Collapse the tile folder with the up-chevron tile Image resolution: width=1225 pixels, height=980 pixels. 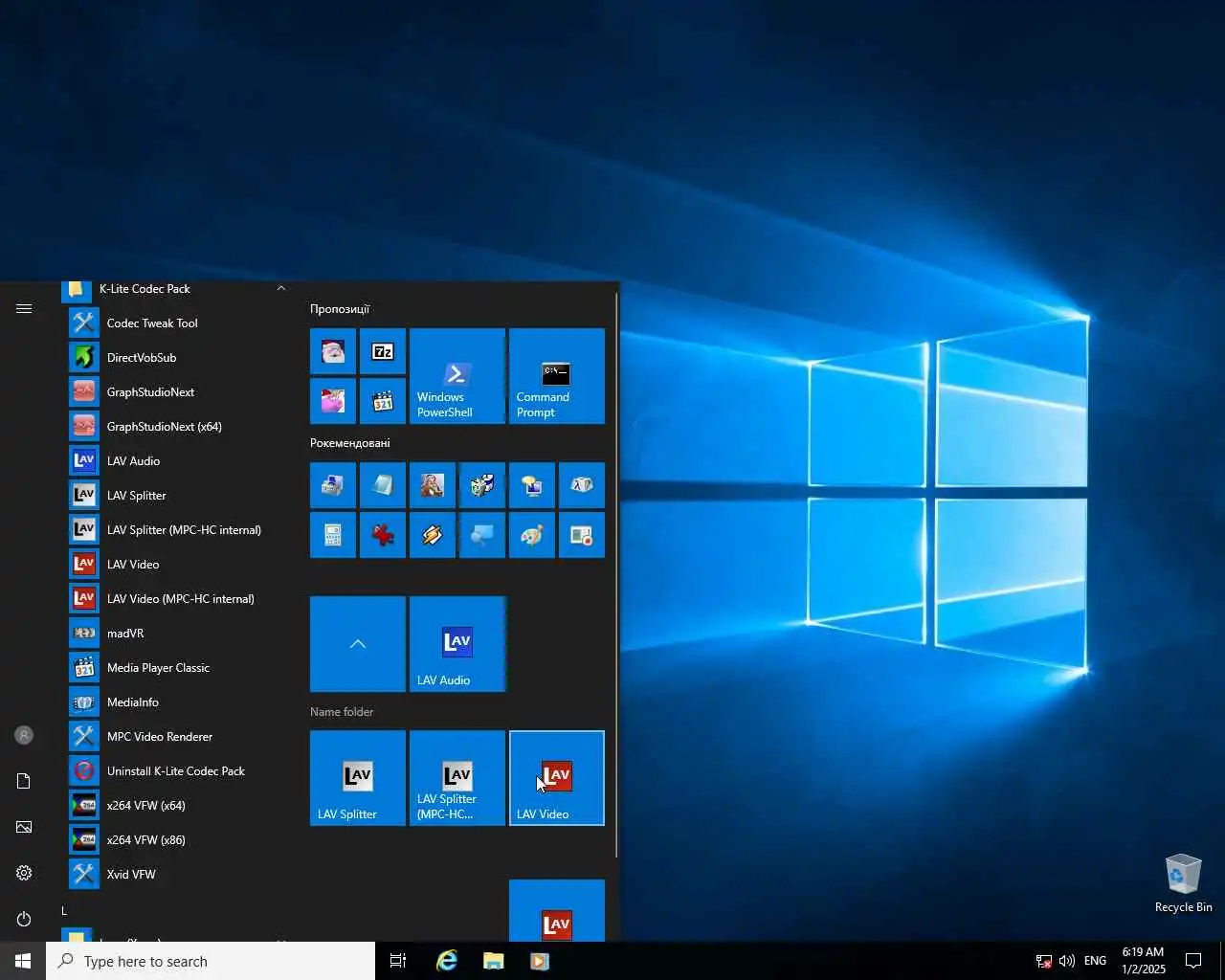tap(358, 644)
